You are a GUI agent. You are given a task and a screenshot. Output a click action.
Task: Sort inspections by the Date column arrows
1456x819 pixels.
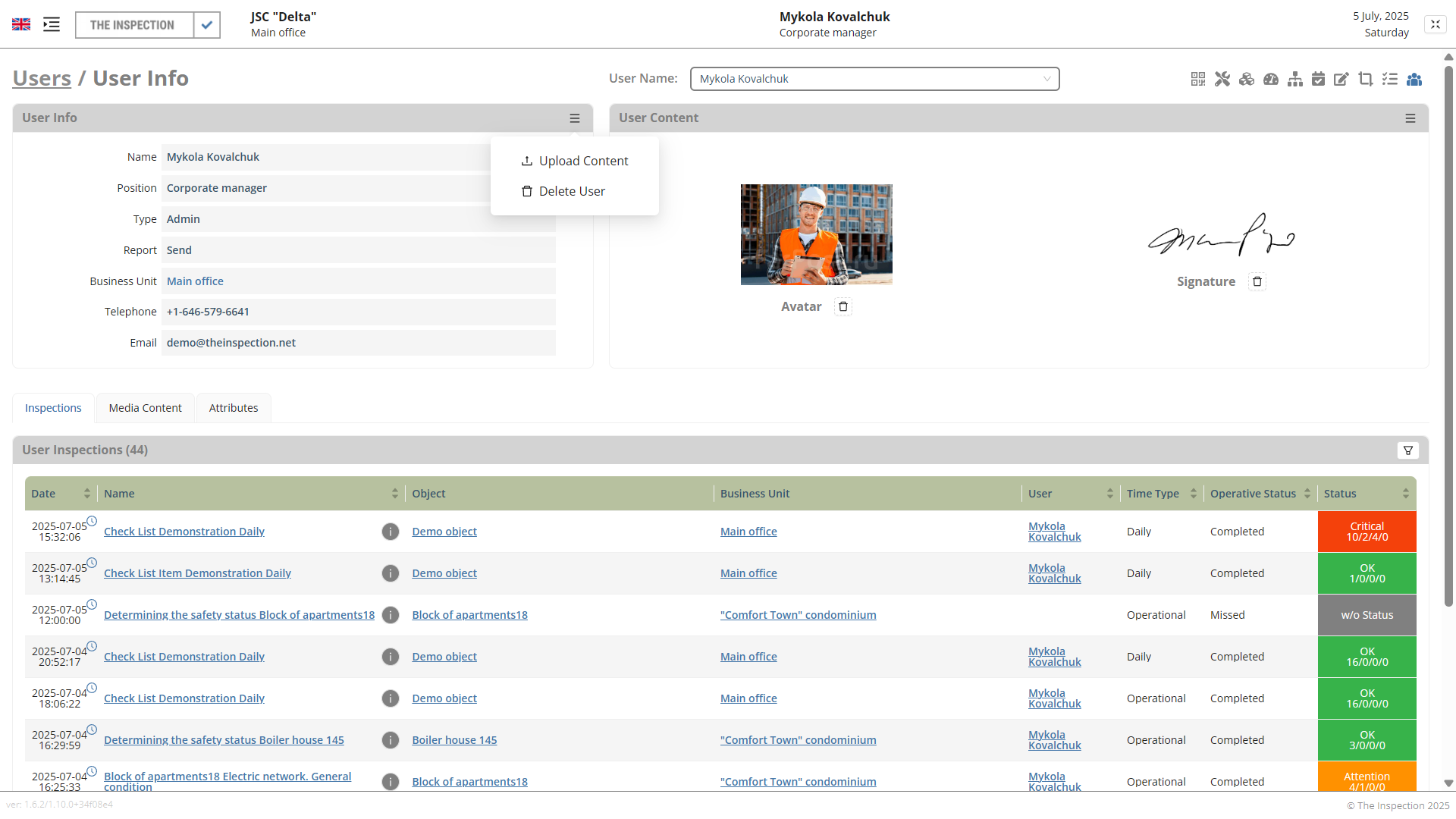coord(87,494)
